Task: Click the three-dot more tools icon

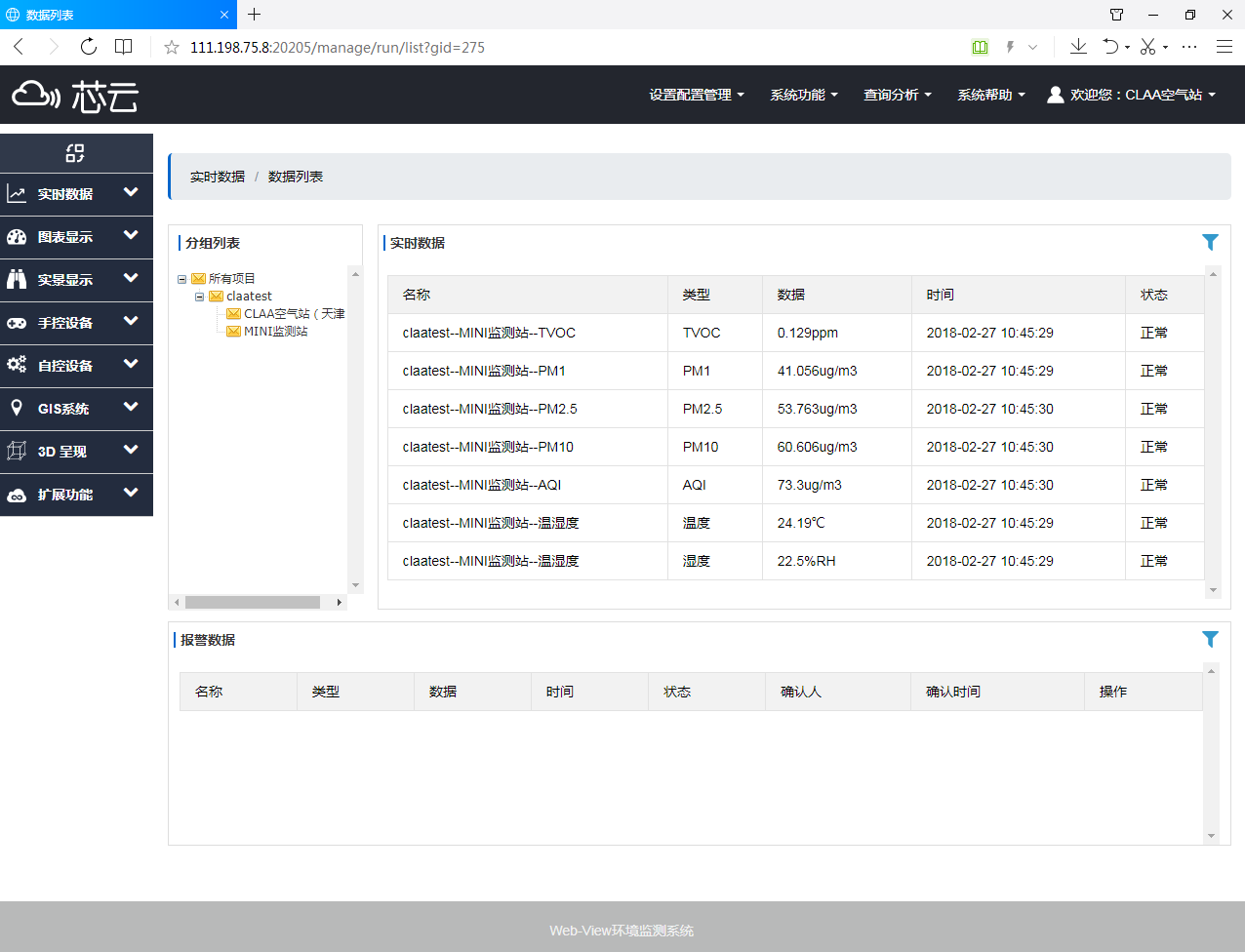Action: coord(1189,47)
